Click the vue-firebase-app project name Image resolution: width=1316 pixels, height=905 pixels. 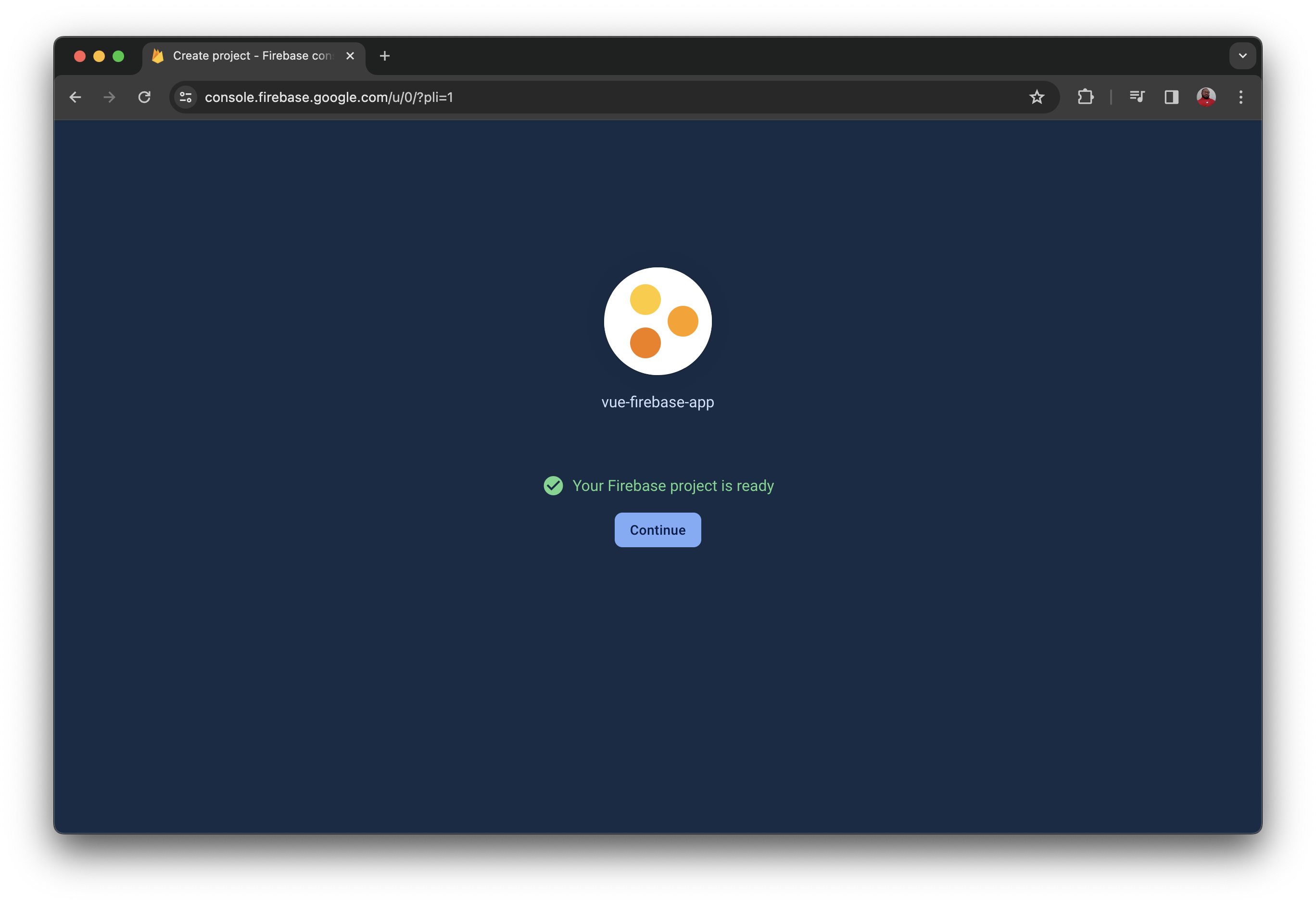tap(658, 402)
